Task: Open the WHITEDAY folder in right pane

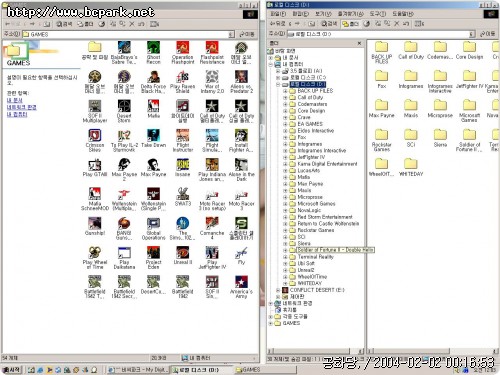Action: pos(411,167)
